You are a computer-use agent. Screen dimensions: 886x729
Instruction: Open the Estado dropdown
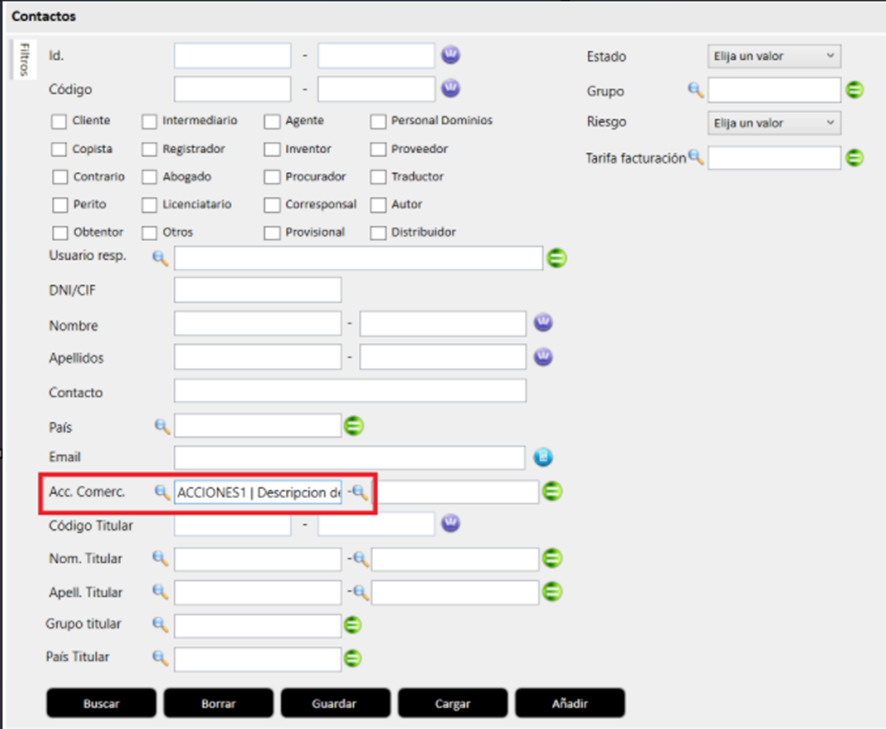click(x=773, y=56)
